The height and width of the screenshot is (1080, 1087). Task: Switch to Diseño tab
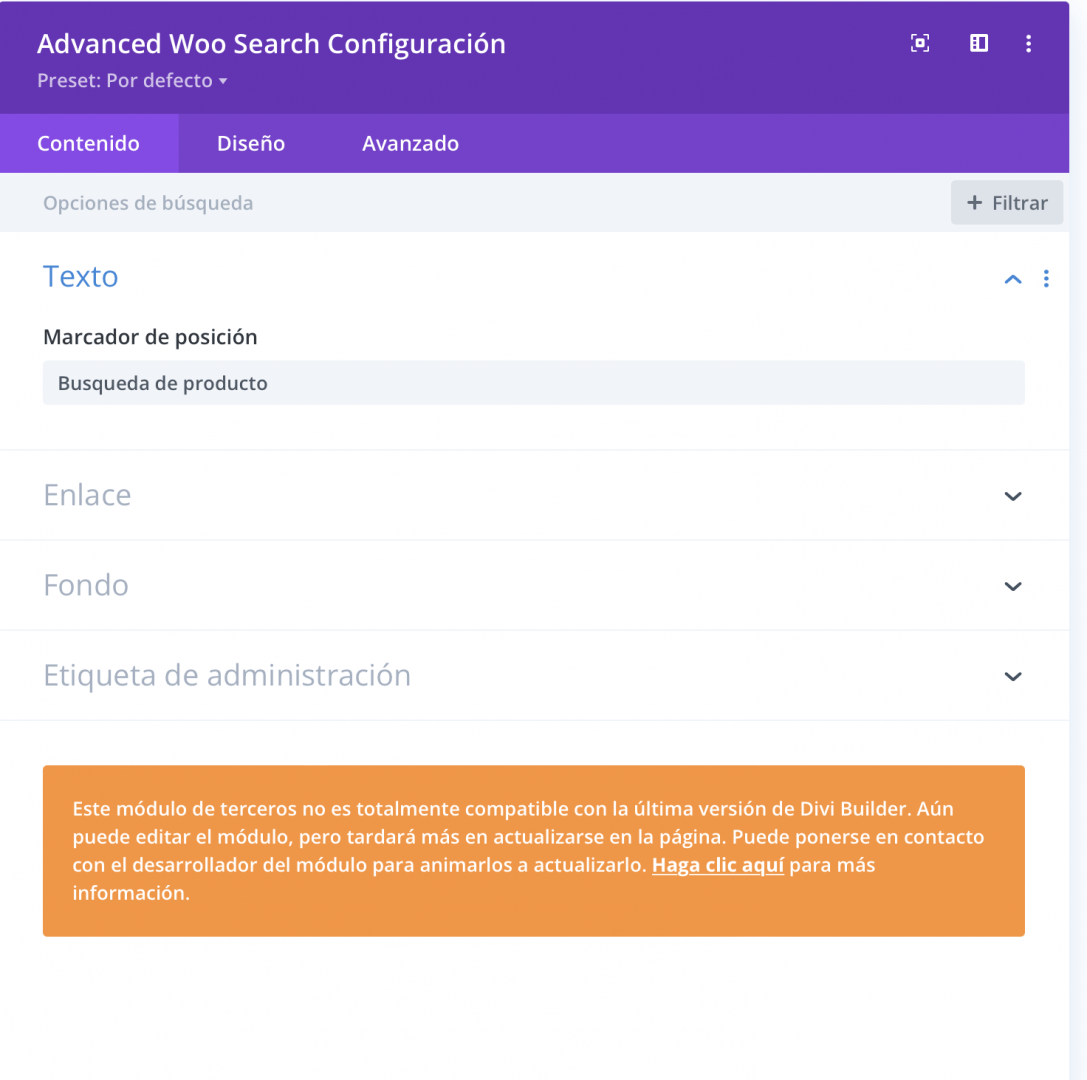point(251,143)
